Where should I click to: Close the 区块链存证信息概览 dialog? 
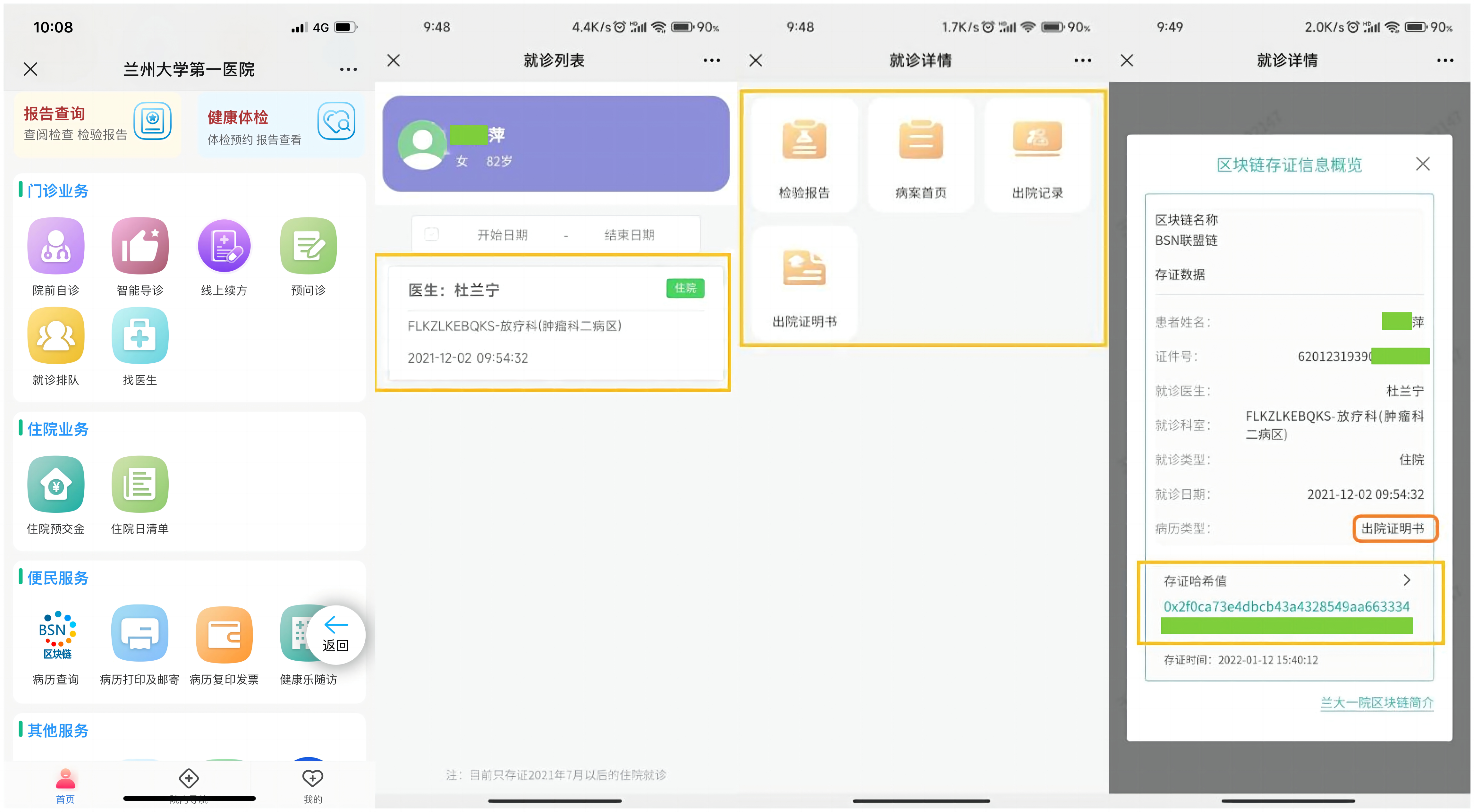(x=1423, y=164)
